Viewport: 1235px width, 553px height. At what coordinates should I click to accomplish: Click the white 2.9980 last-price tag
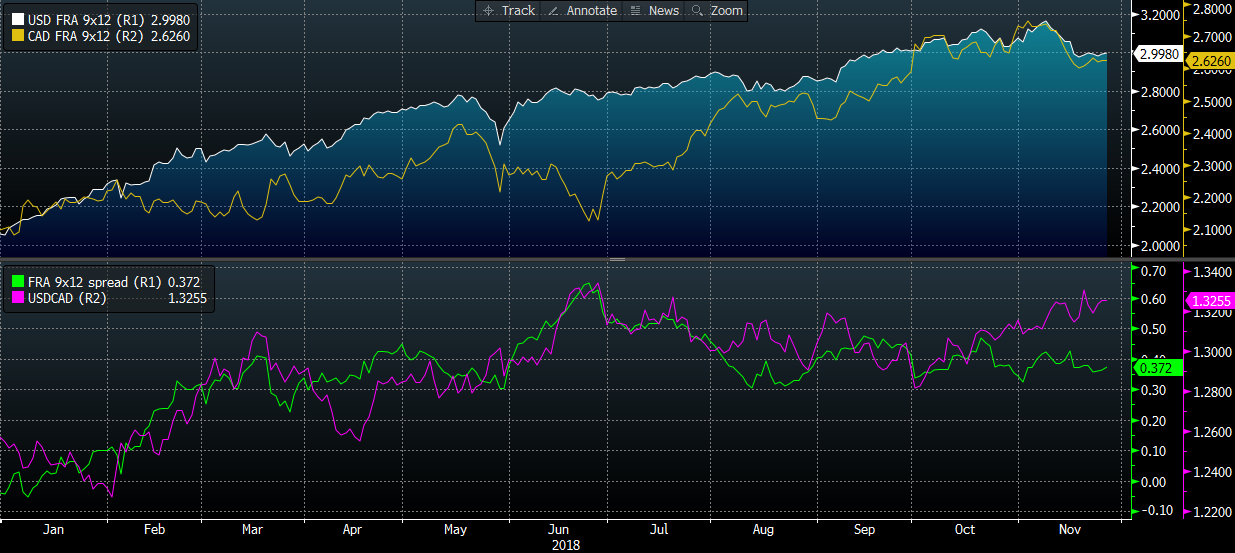1158,55
